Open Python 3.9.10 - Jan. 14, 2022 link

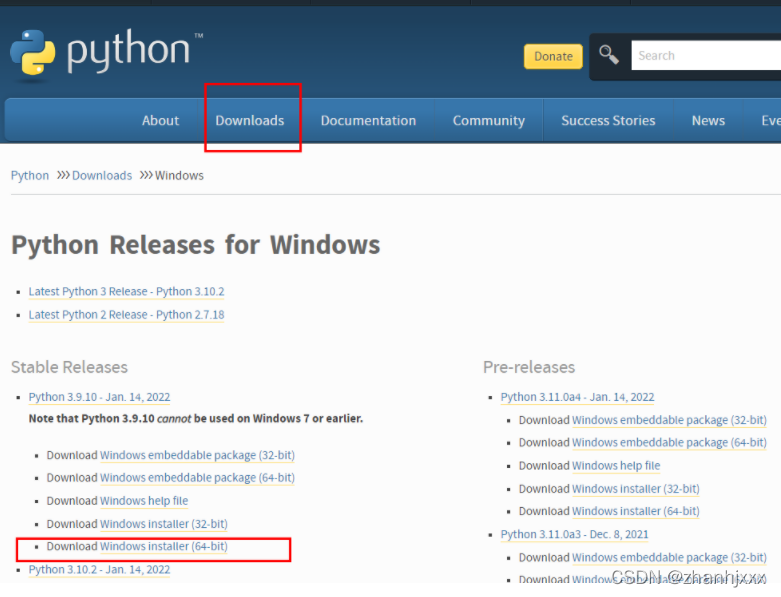99,397
